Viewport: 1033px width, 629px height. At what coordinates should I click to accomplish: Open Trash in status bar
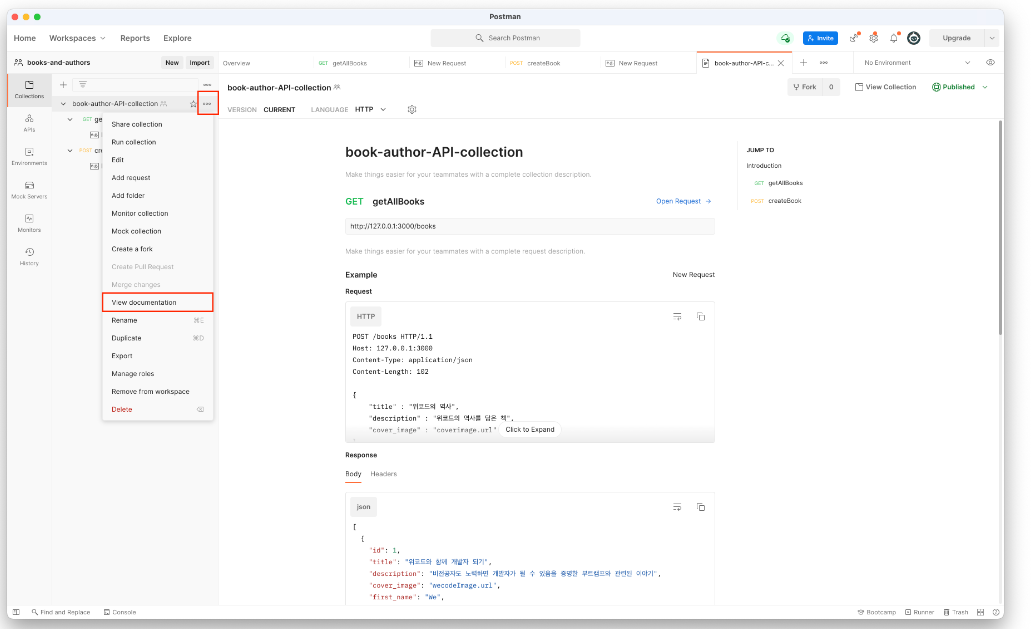[956, 612]
